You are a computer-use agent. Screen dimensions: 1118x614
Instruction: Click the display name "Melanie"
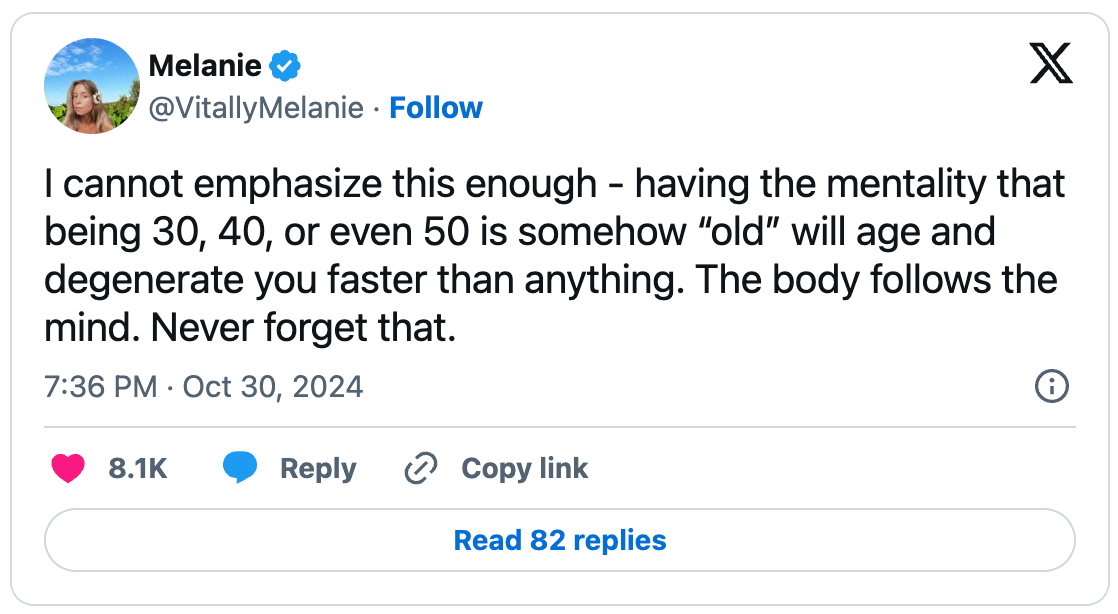click(205, 67)
